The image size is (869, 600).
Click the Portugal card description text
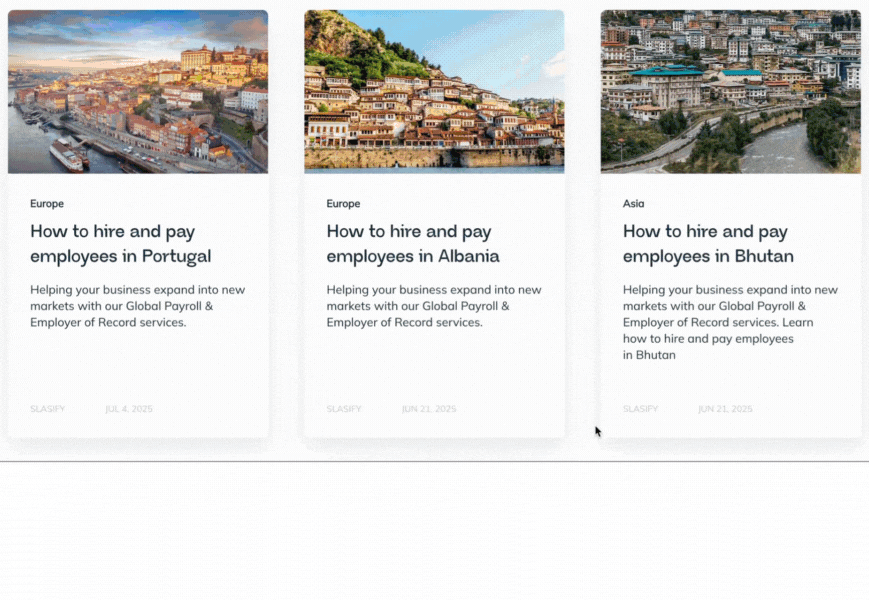click(x=137, y=306)
